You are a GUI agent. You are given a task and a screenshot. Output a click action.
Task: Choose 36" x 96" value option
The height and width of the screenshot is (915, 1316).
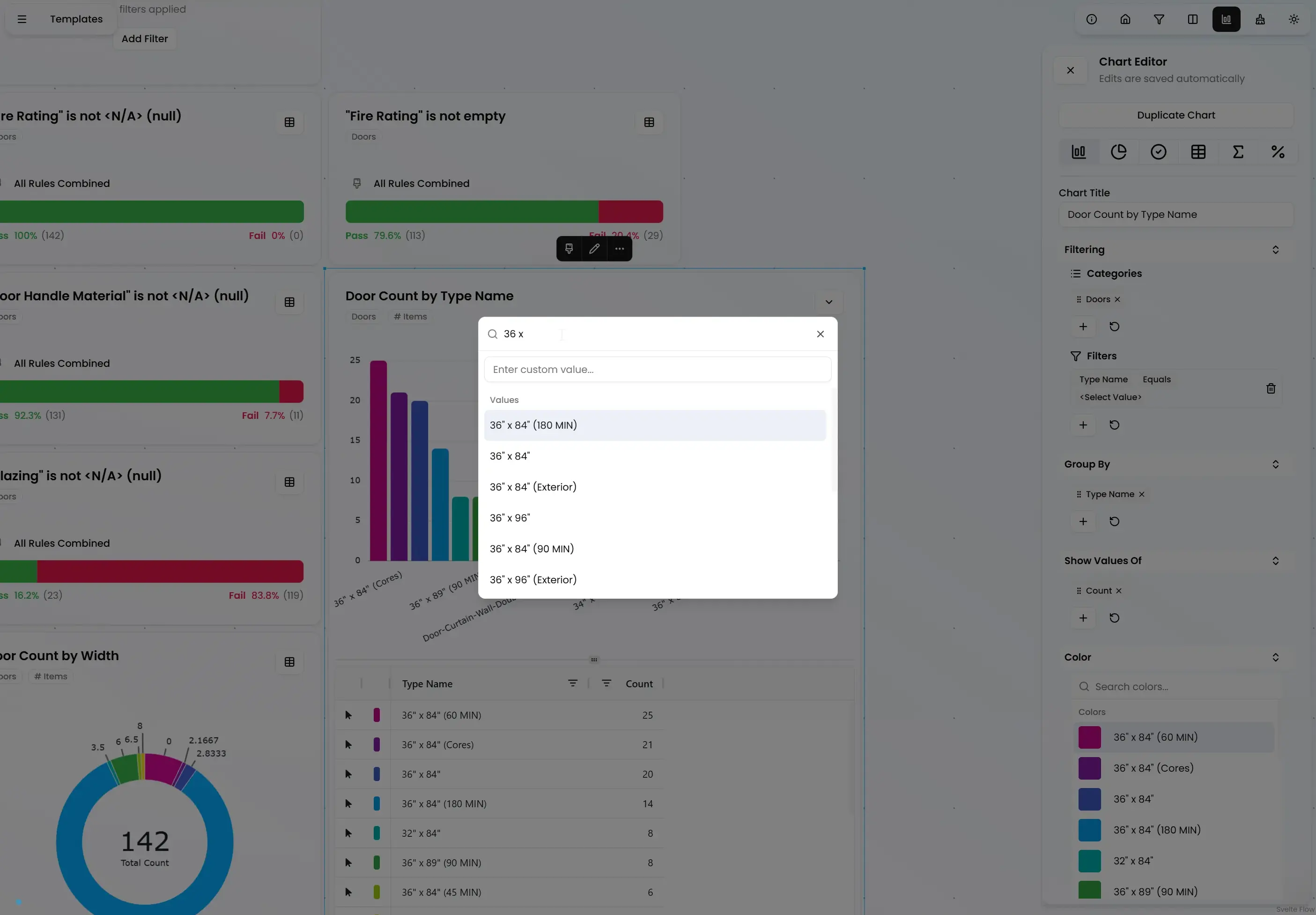510,518
